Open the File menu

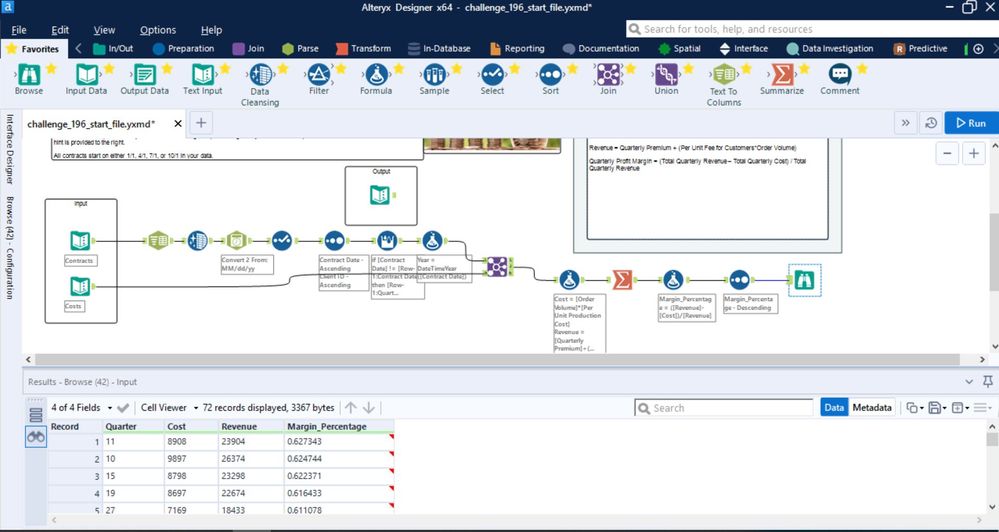tap(18, 30)
